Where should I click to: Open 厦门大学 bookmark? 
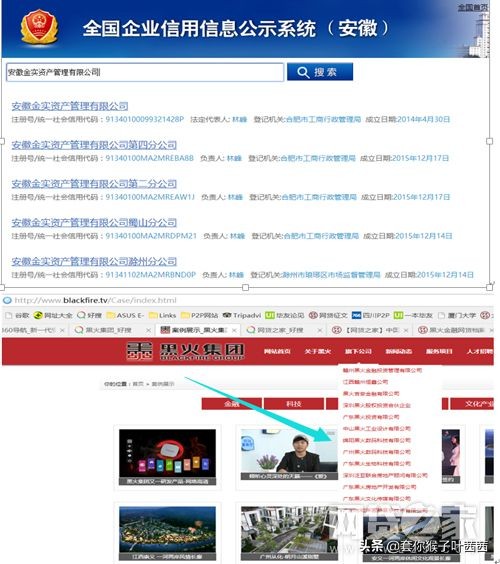pyautogui.click(x=457, y=315)
